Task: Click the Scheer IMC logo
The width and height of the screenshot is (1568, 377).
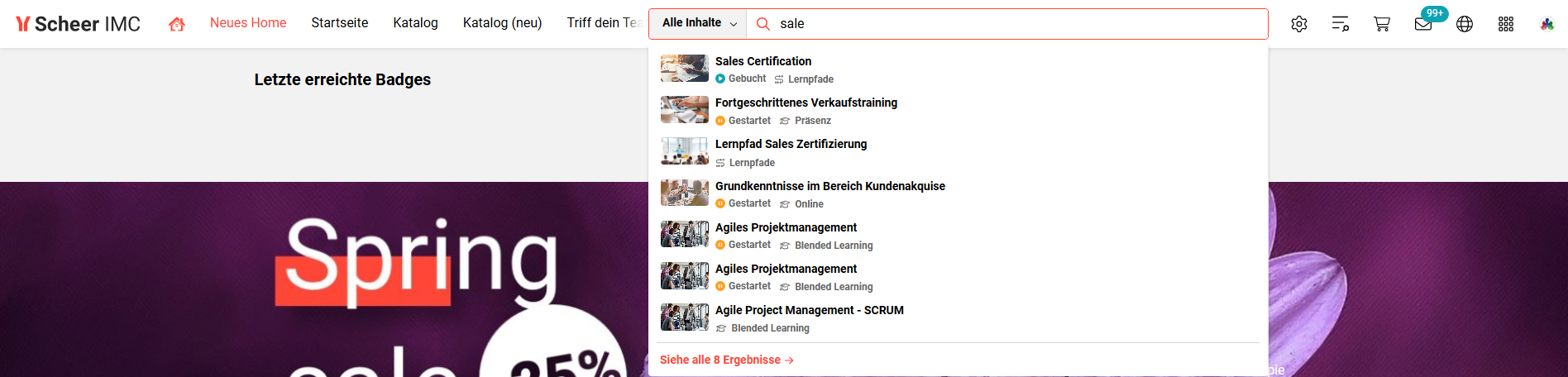Action: [79, 24]
